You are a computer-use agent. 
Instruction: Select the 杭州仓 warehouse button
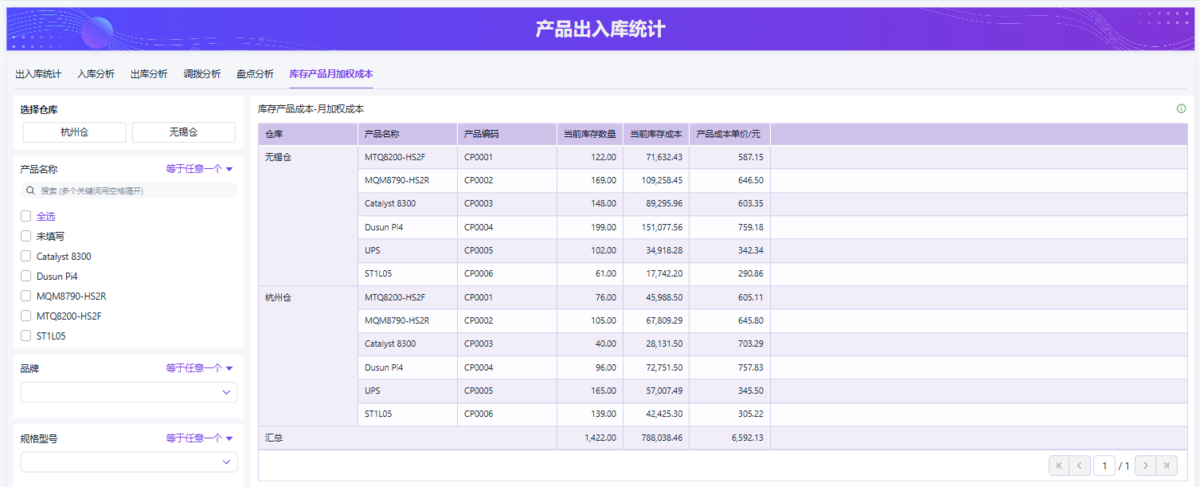(x=74, y=132)
